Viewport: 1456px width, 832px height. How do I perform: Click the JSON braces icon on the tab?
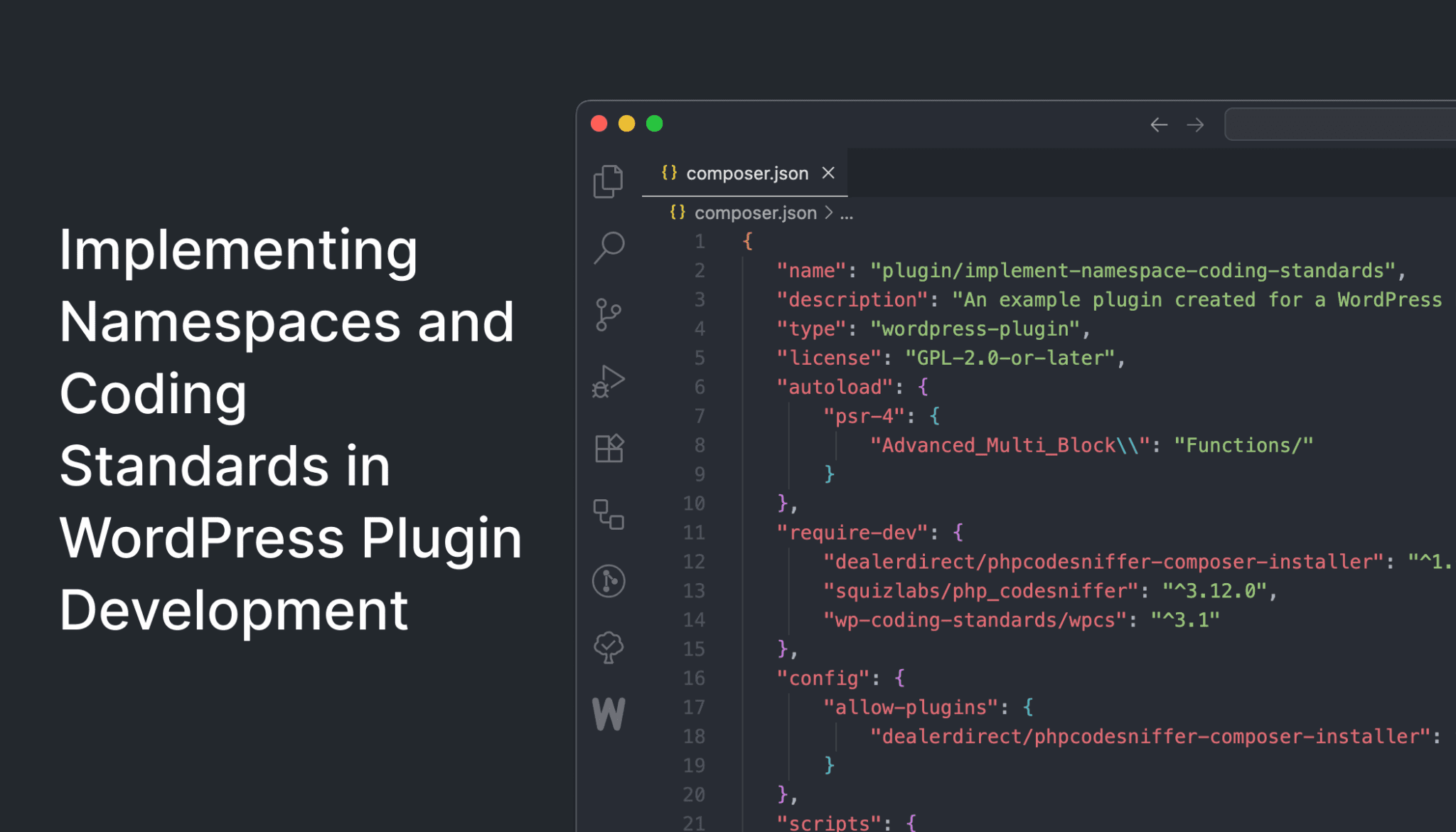click(x=669, y=173)
